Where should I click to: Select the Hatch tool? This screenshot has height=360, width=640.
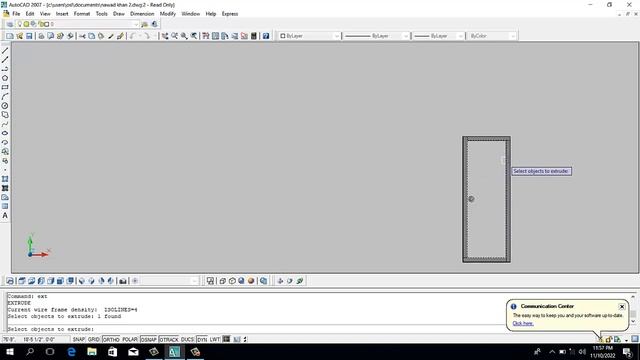pos(5,179)
